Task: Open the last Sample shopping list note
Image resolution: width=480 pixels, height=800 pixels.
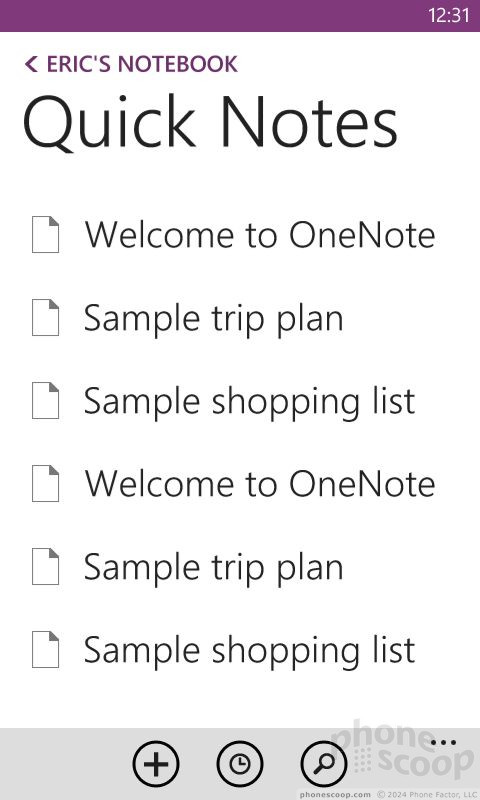Action: pyautogui.click(x=249, y=650)
